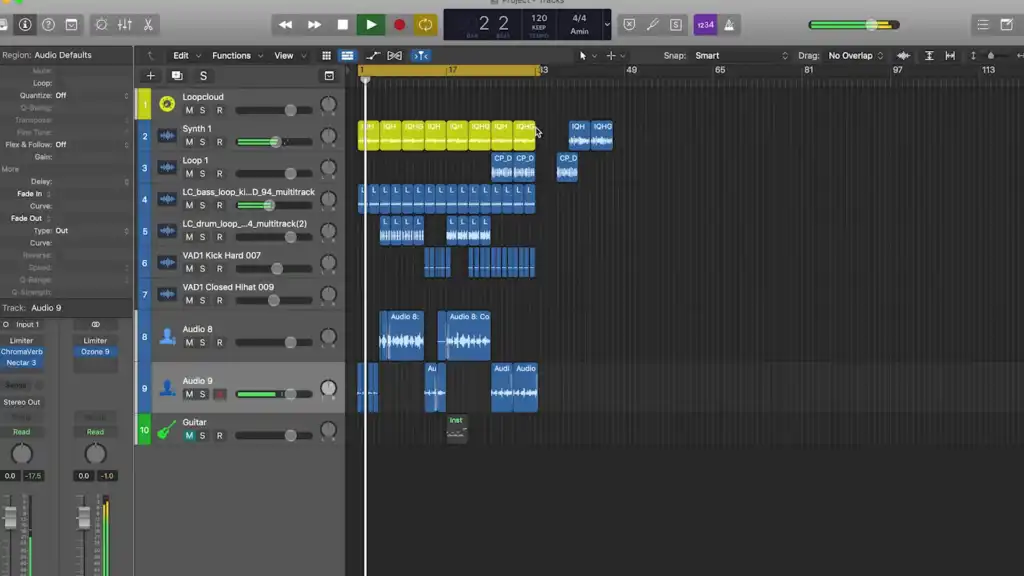
Task: Solo the Synth 1 track
Action: point(202,142)
